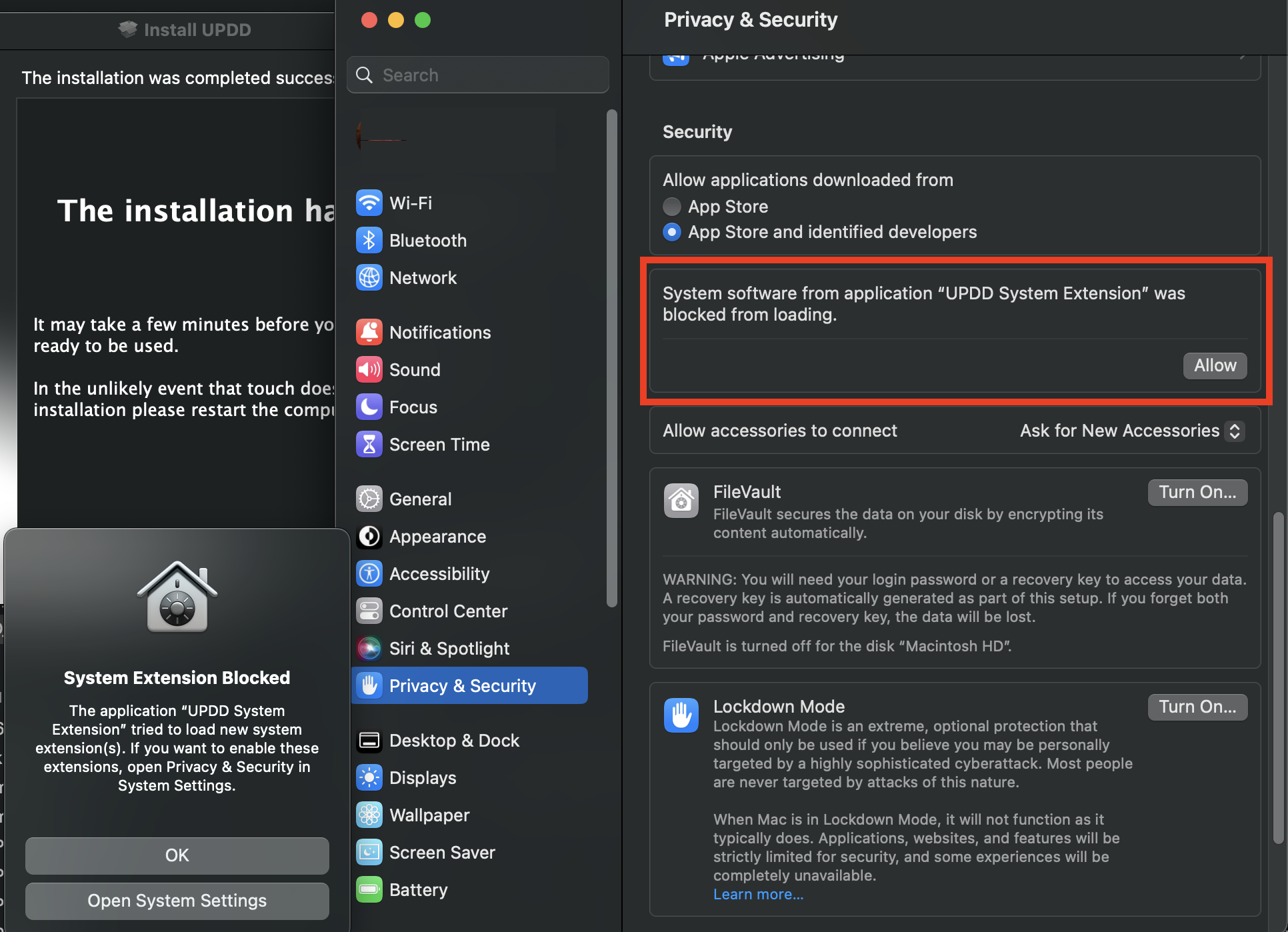Screen dimensions: 1288x932
Task: Click Open System Settings button
Action: 177,901
